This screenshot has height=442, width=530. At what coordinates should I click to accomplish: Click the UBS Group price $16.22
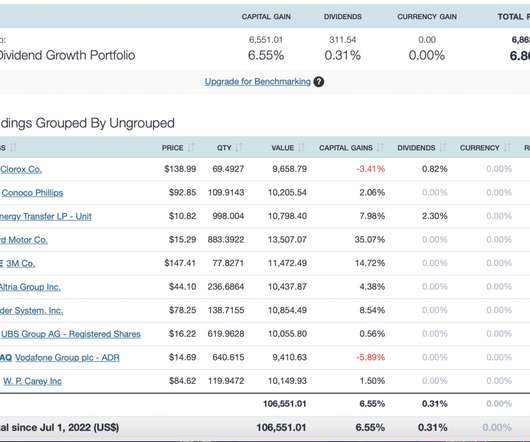[183, 334]
